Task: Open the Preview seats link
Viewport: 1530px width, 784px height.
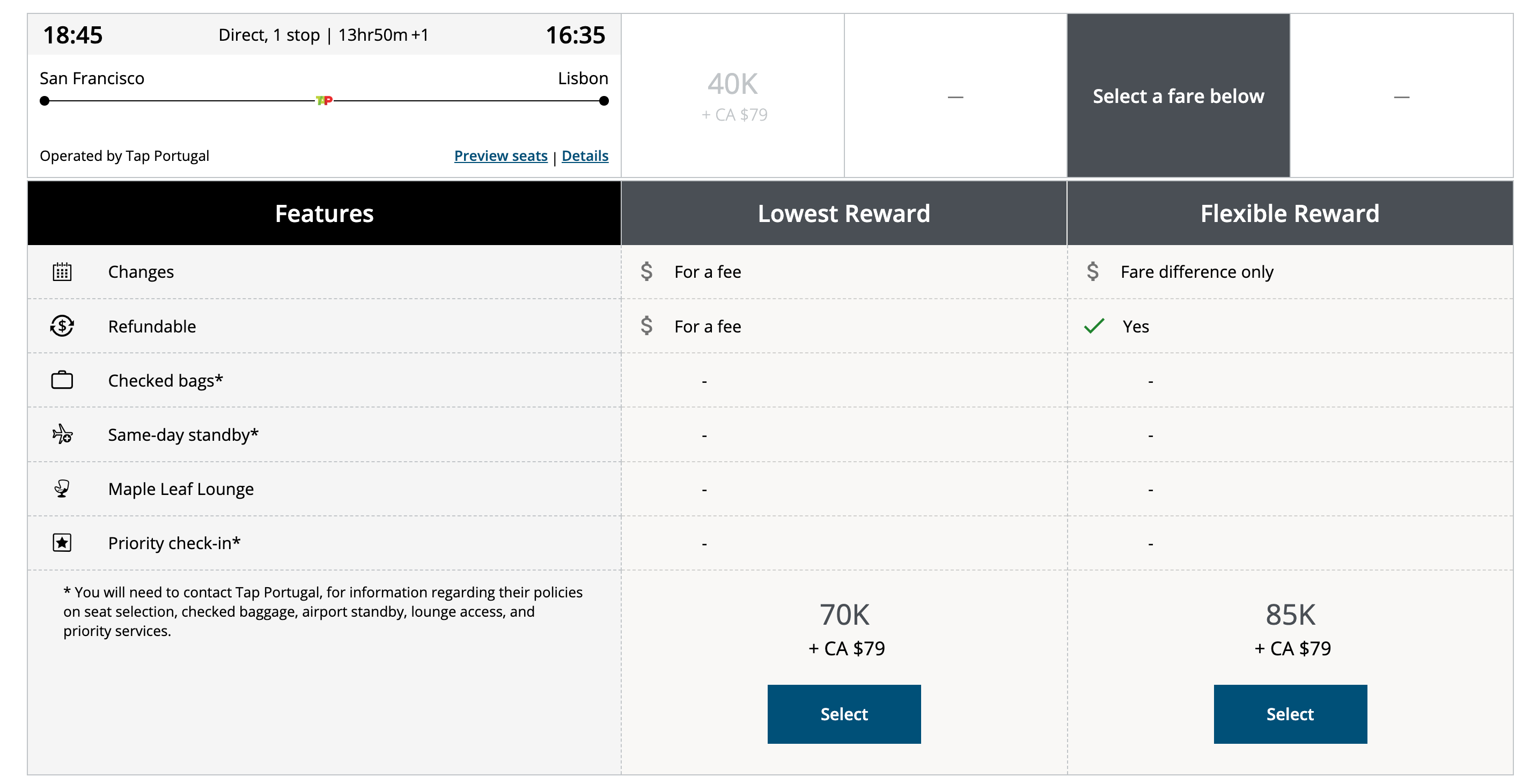Action: (501, 156)
